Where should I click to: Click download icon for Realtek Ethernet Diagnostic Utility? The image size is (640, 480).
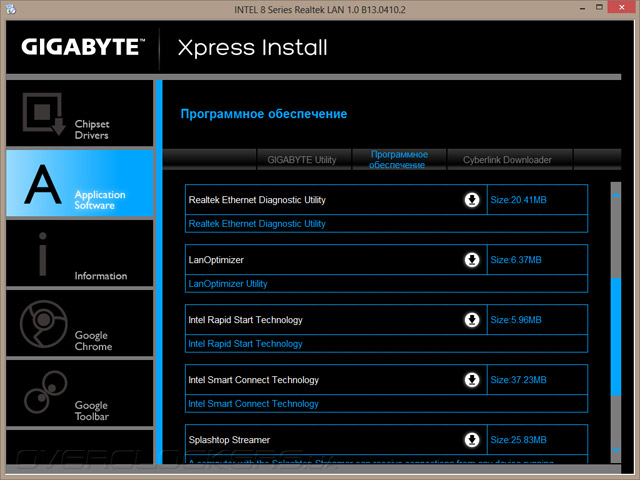pyautogui.click(x=472, y=200)
